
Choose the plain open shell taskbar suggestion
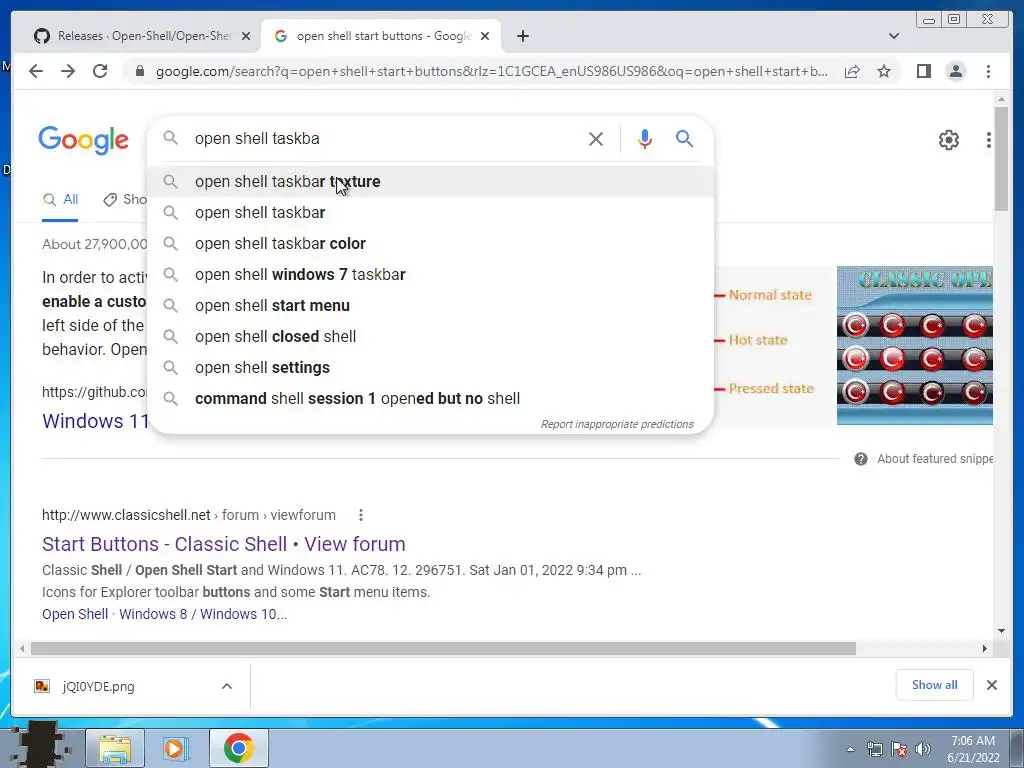pos(431,213)
